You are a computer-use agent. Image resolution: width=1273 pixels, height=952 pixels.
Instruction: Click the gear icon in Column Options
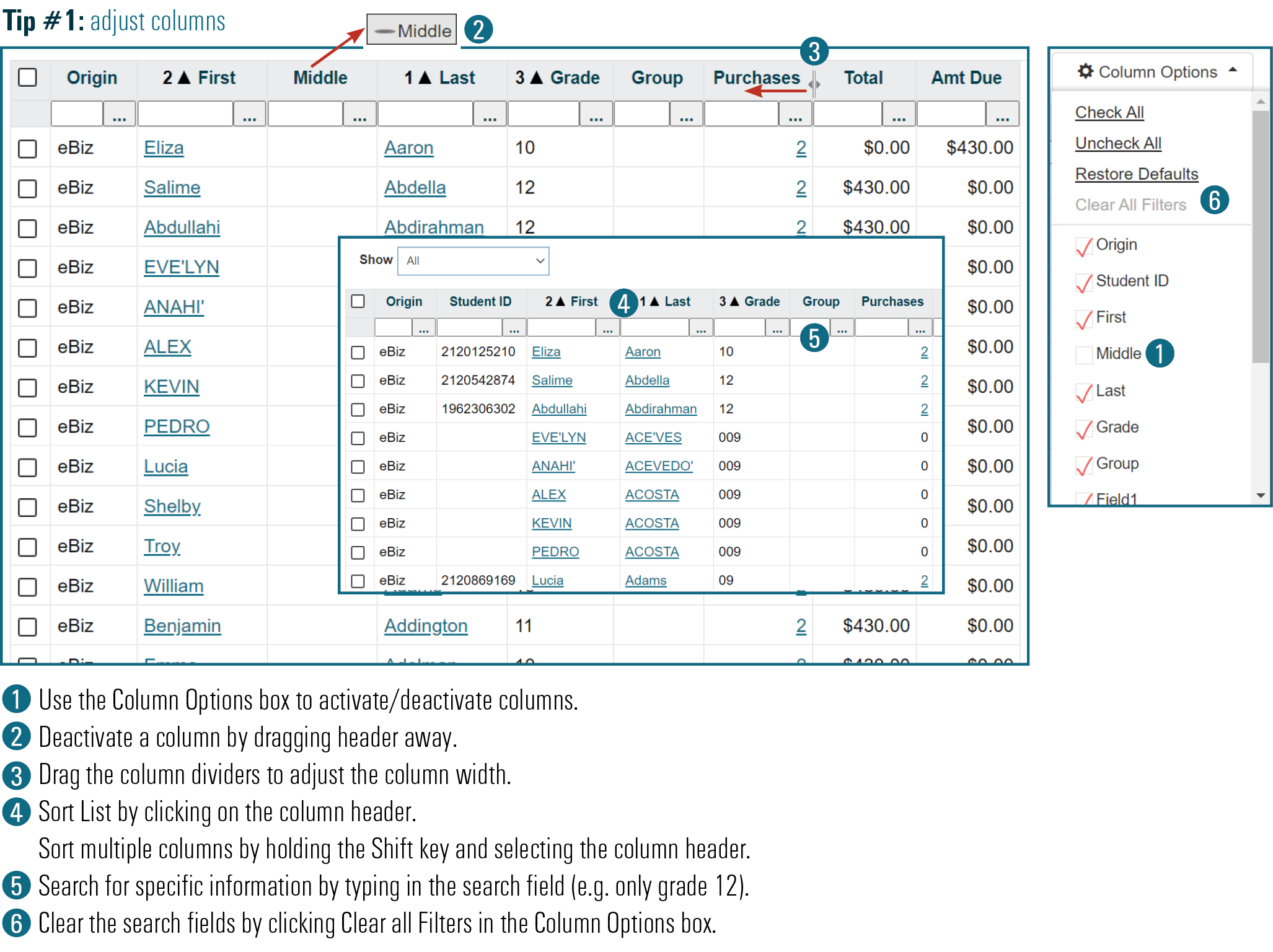point(1085,71)
